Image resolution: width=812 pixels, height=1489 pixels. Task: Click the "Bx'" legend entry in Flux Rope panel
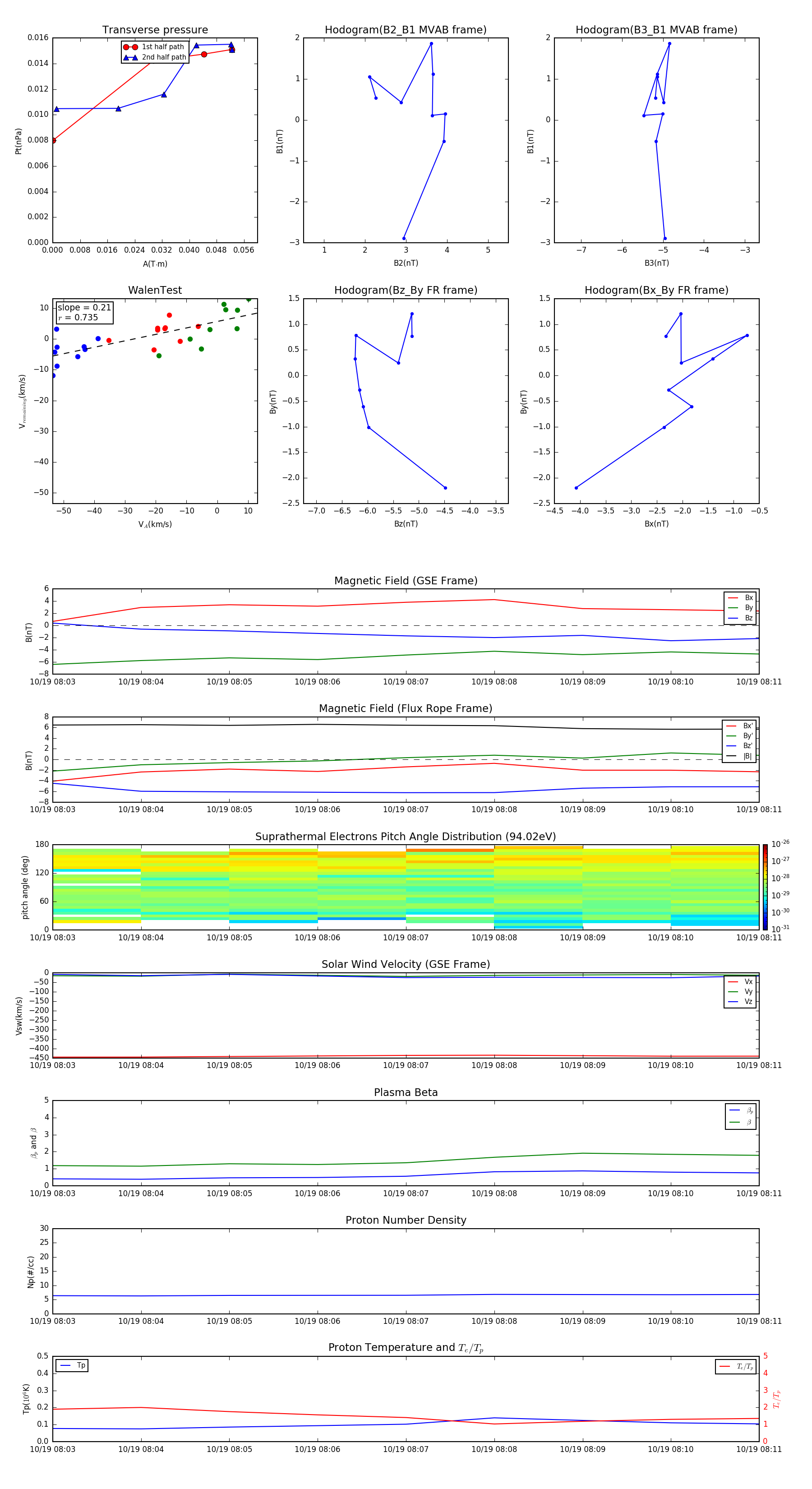740,726
